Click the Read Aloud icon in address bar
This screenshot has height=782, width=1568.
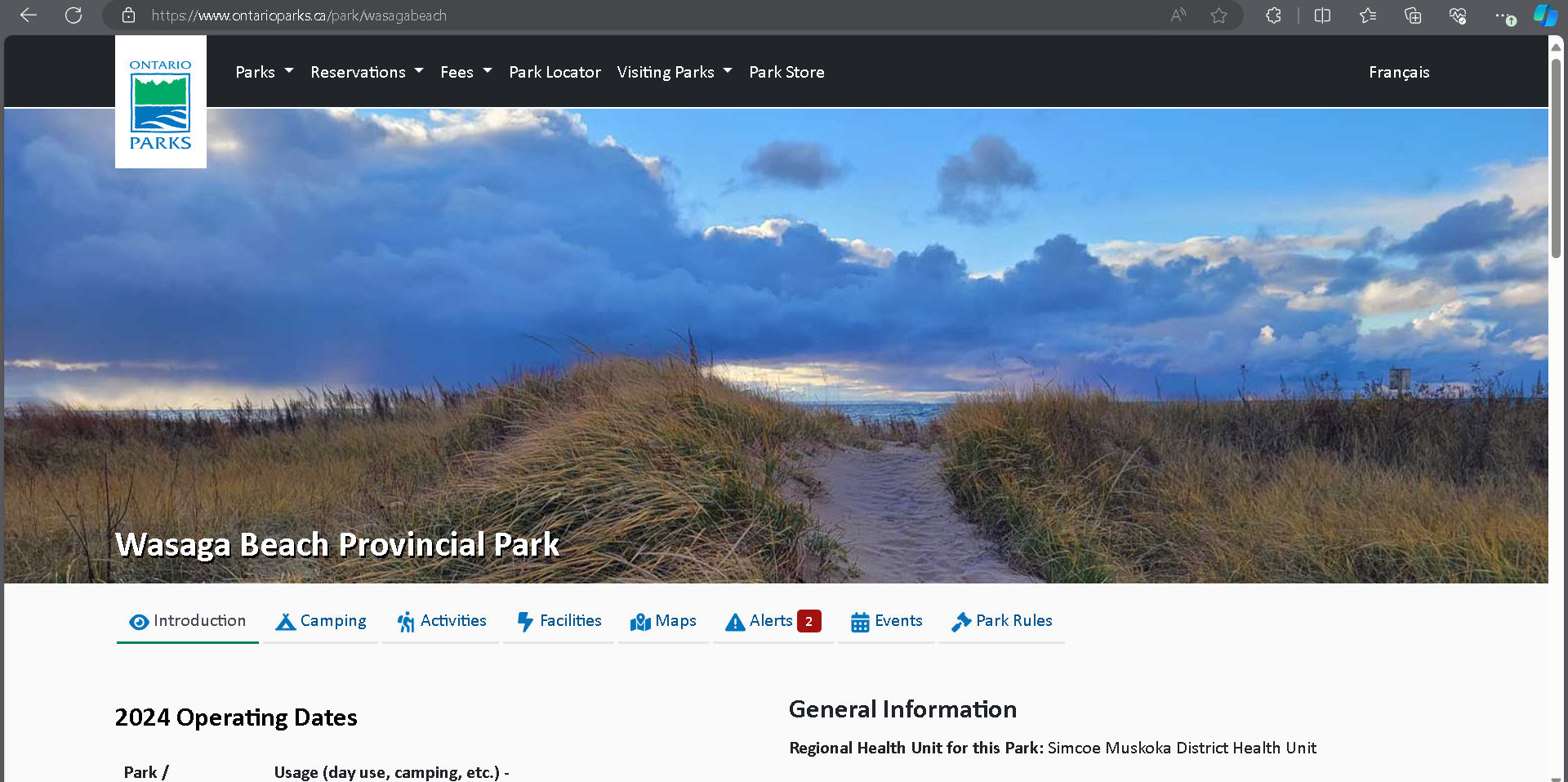[x=1178, y=16]
